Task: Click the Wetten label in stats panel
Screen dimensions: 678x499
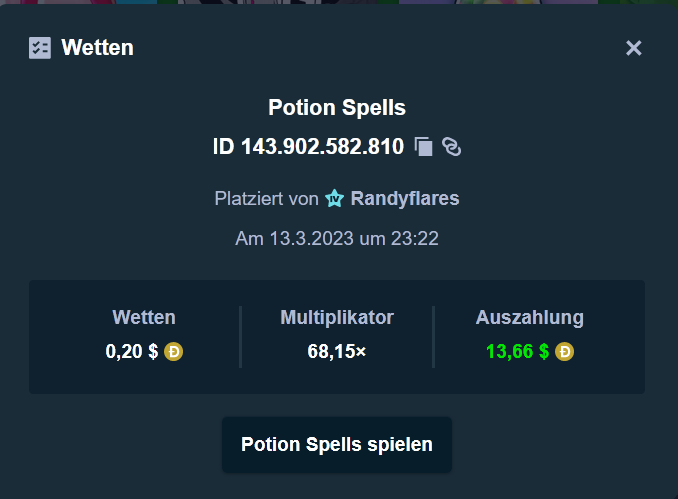Action: (144, 317)
